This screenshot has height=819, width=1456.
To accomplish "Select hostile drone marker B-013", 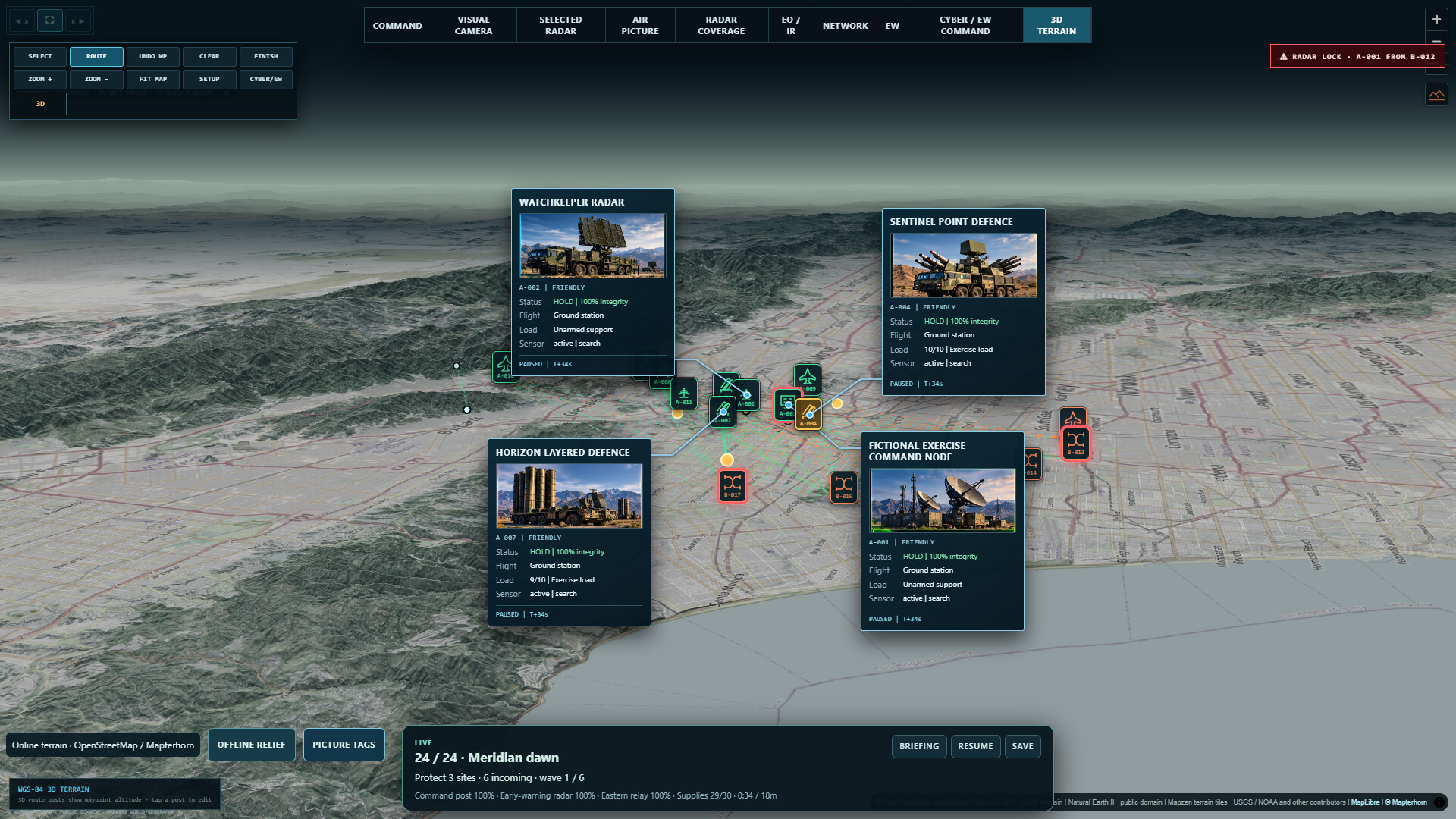I will point(1075,443).
